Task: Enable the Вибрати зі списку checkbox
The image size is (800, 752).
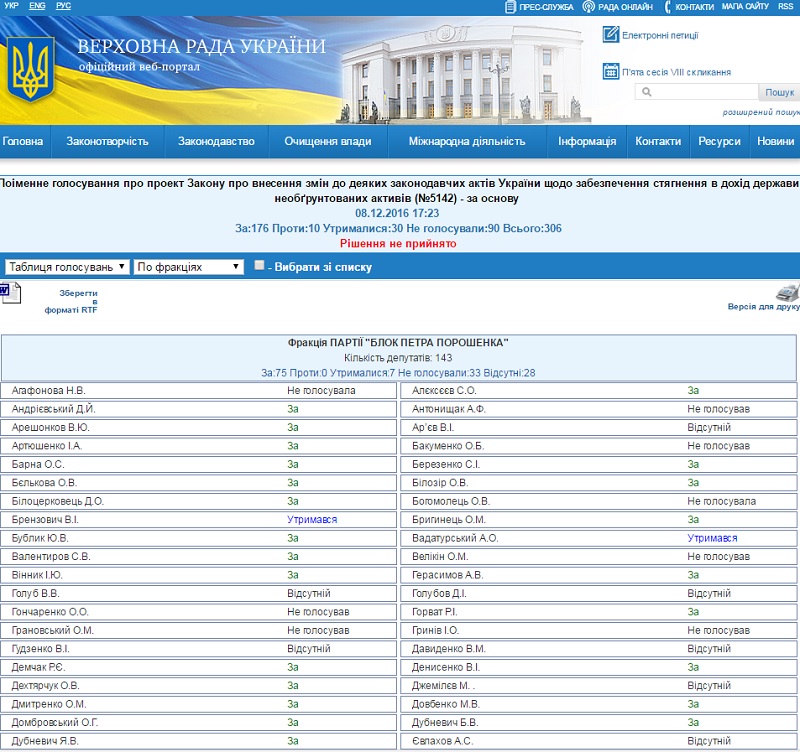Action: 260,266
